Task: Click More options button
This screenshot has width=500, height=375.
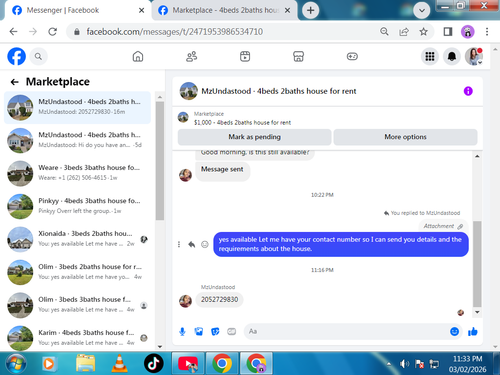Action: (x=405, y=137)
